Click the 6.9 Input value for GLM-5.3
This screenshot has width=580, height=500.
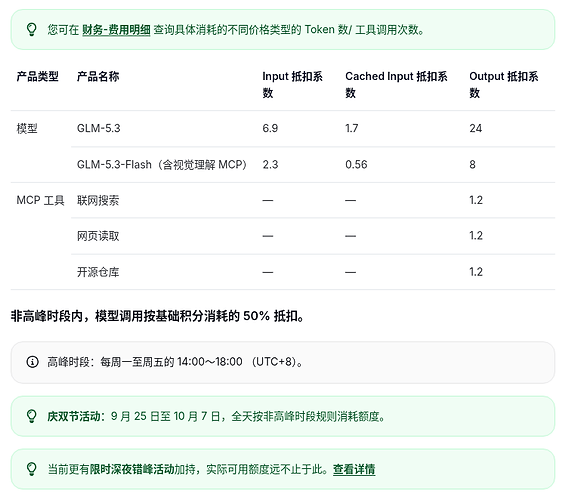tap(270, 128)
